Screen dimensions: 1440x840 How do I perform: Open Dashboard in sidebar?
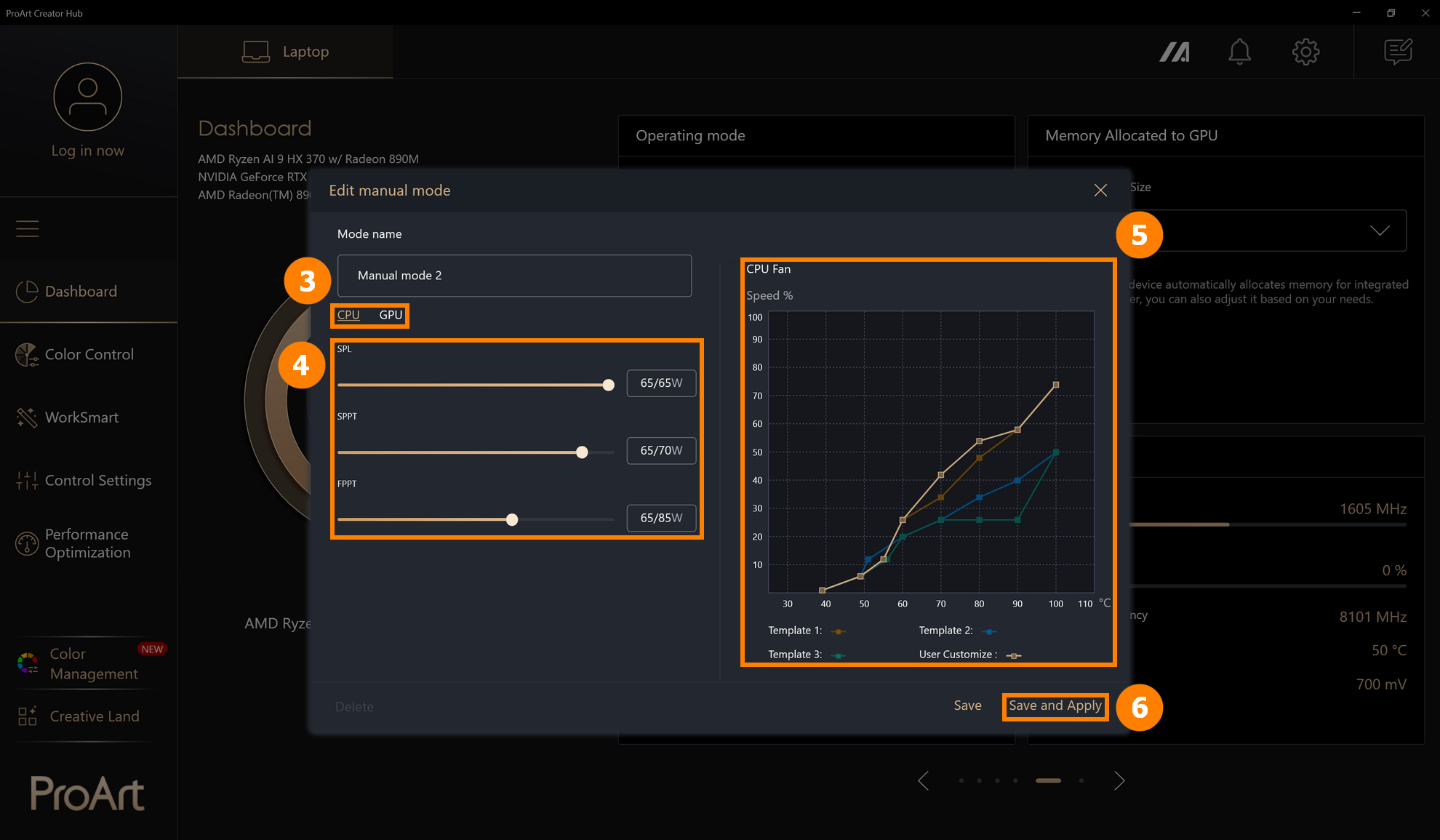89,292
